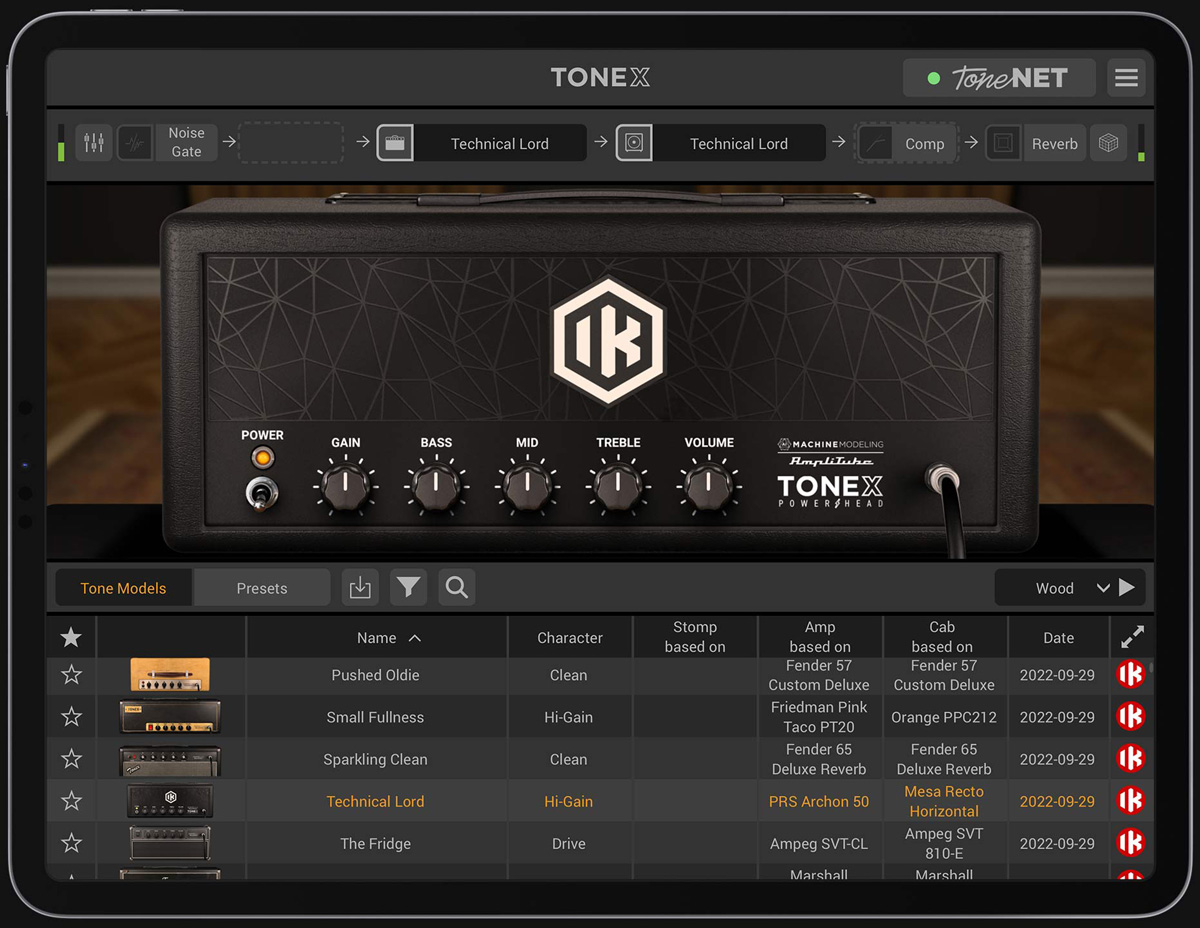Sort by the Cab based on header
This screenshot has width=1200, height=928.
click(x=943, y=637)
